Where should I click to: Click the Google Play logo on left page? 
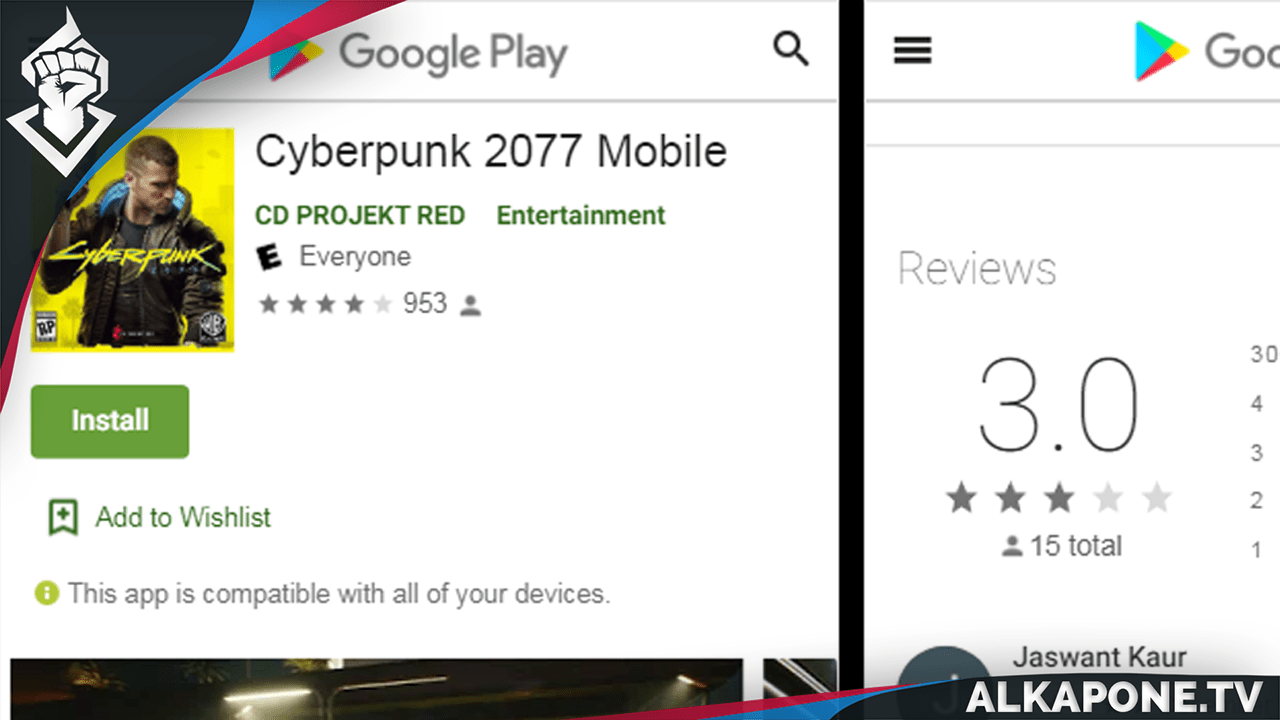419,52
